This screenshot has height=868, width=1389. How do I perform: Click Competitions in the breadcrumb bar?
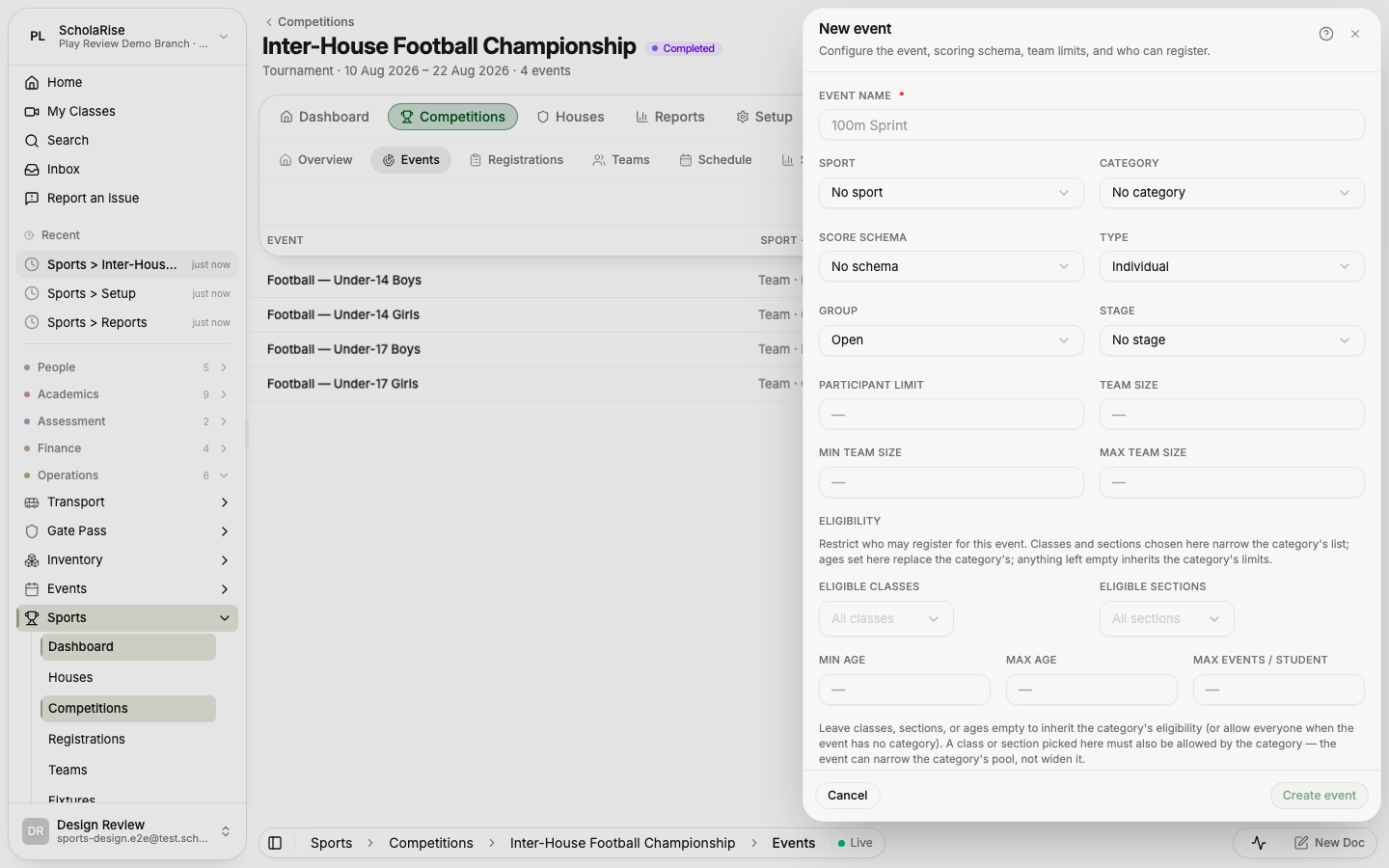coord(431,843)
